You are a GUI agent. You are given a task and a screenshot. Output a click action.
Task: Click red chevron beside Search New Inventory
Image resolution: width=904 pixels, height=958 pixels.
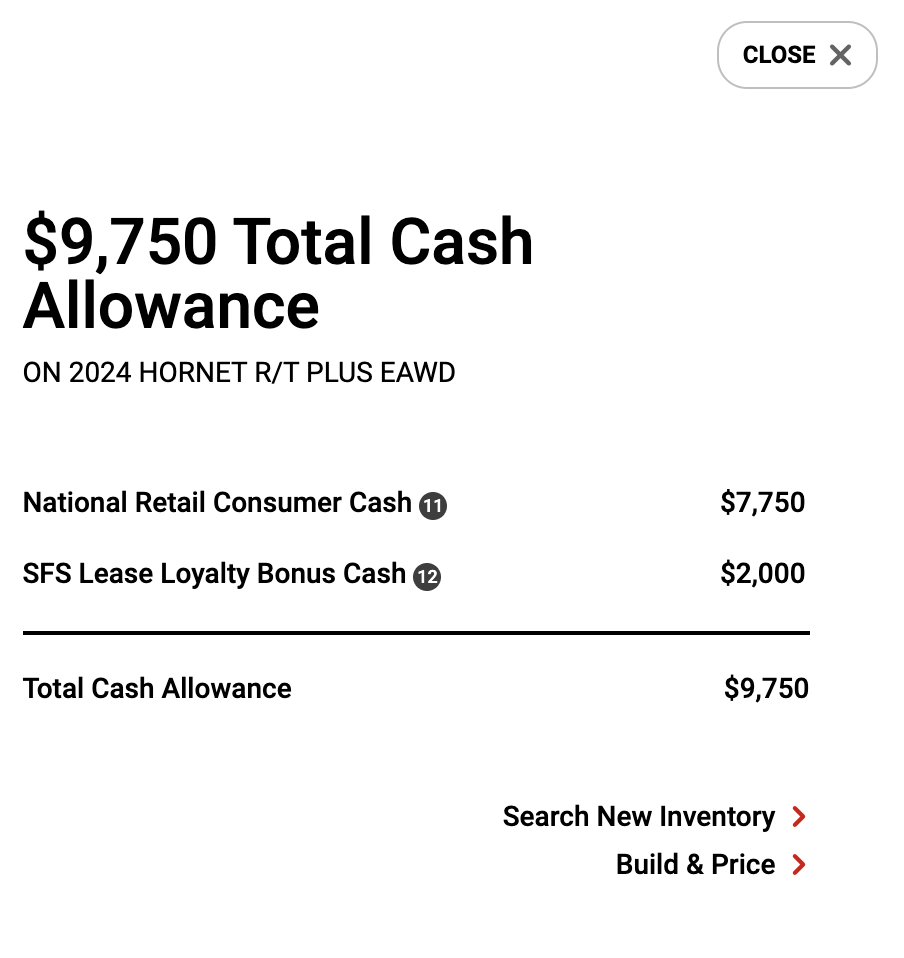[x=799, y=816]
